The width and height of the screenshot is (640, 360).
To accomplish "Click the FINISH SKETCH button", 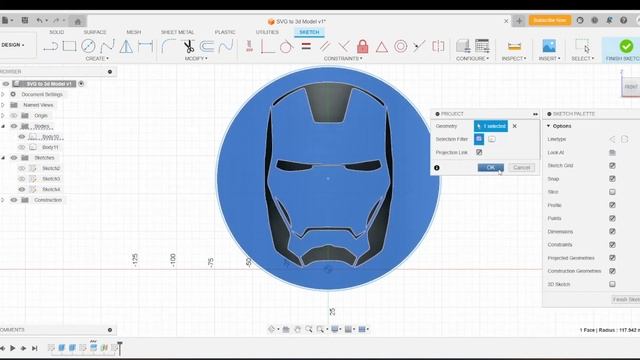I will tap(623, 50).
